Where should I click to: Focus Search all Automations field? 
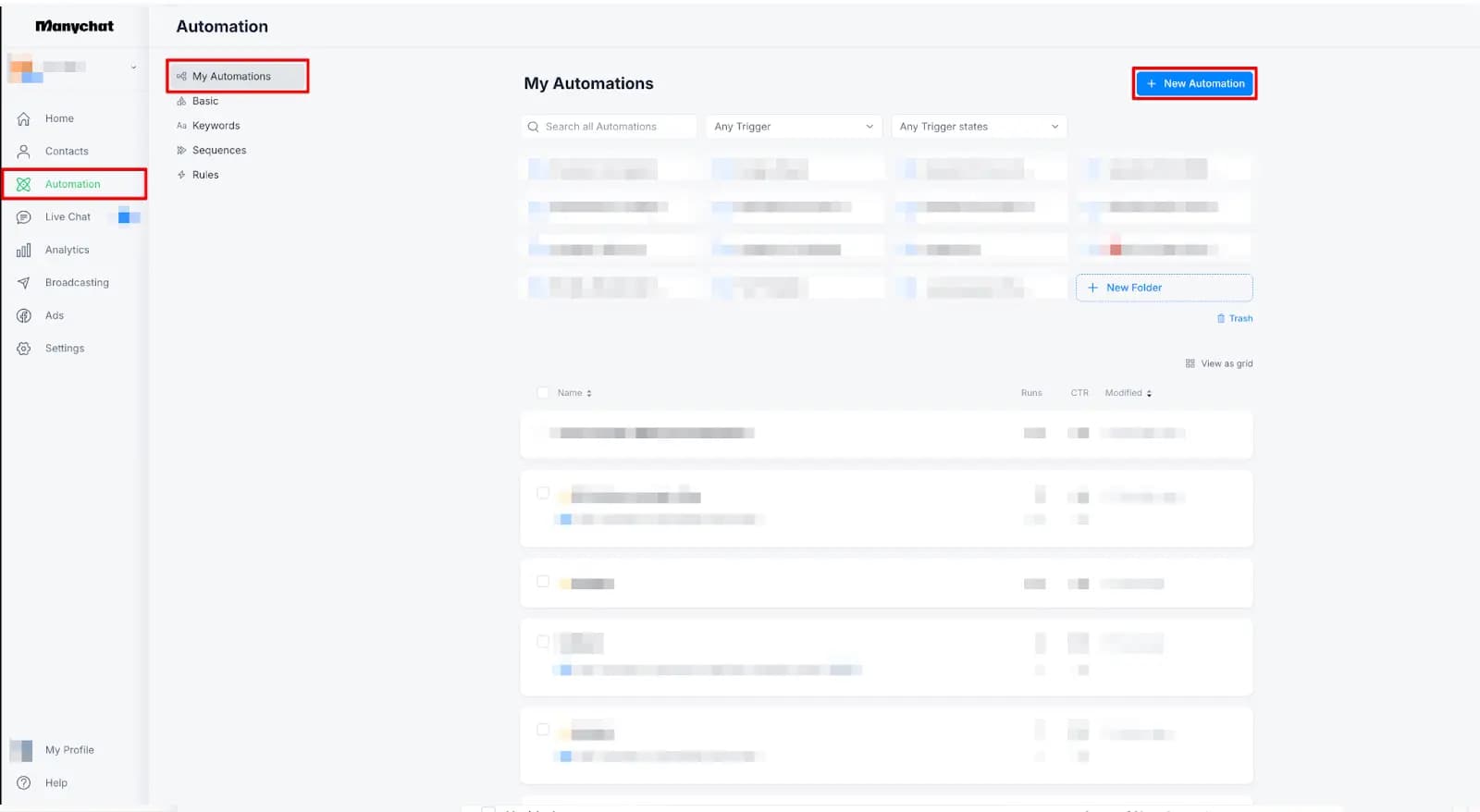pos(609,127)
